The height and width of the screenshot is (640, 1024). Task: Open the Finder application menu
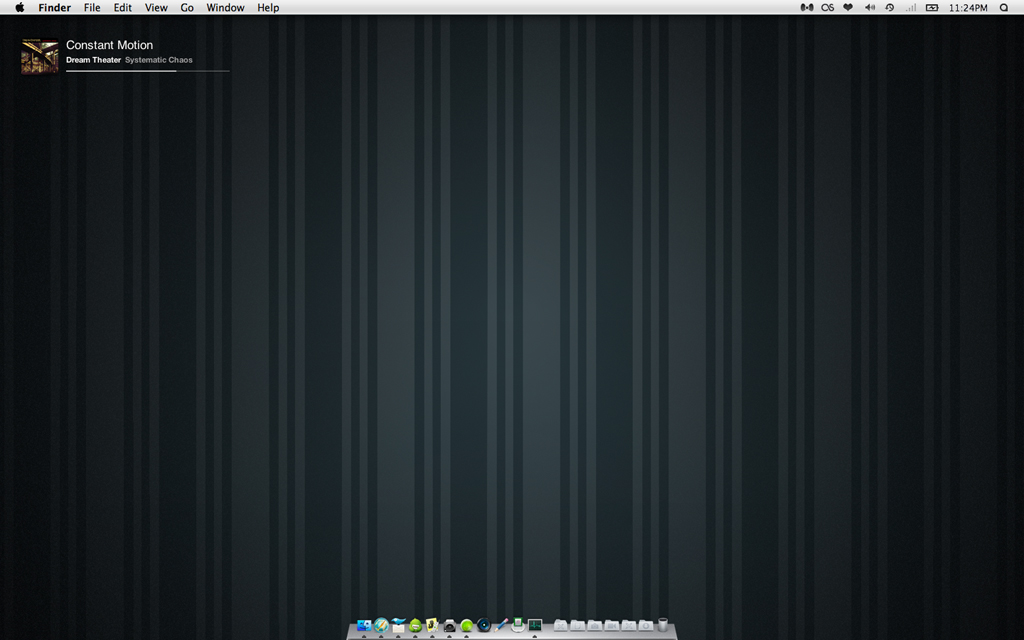click(x=54, y=8)
